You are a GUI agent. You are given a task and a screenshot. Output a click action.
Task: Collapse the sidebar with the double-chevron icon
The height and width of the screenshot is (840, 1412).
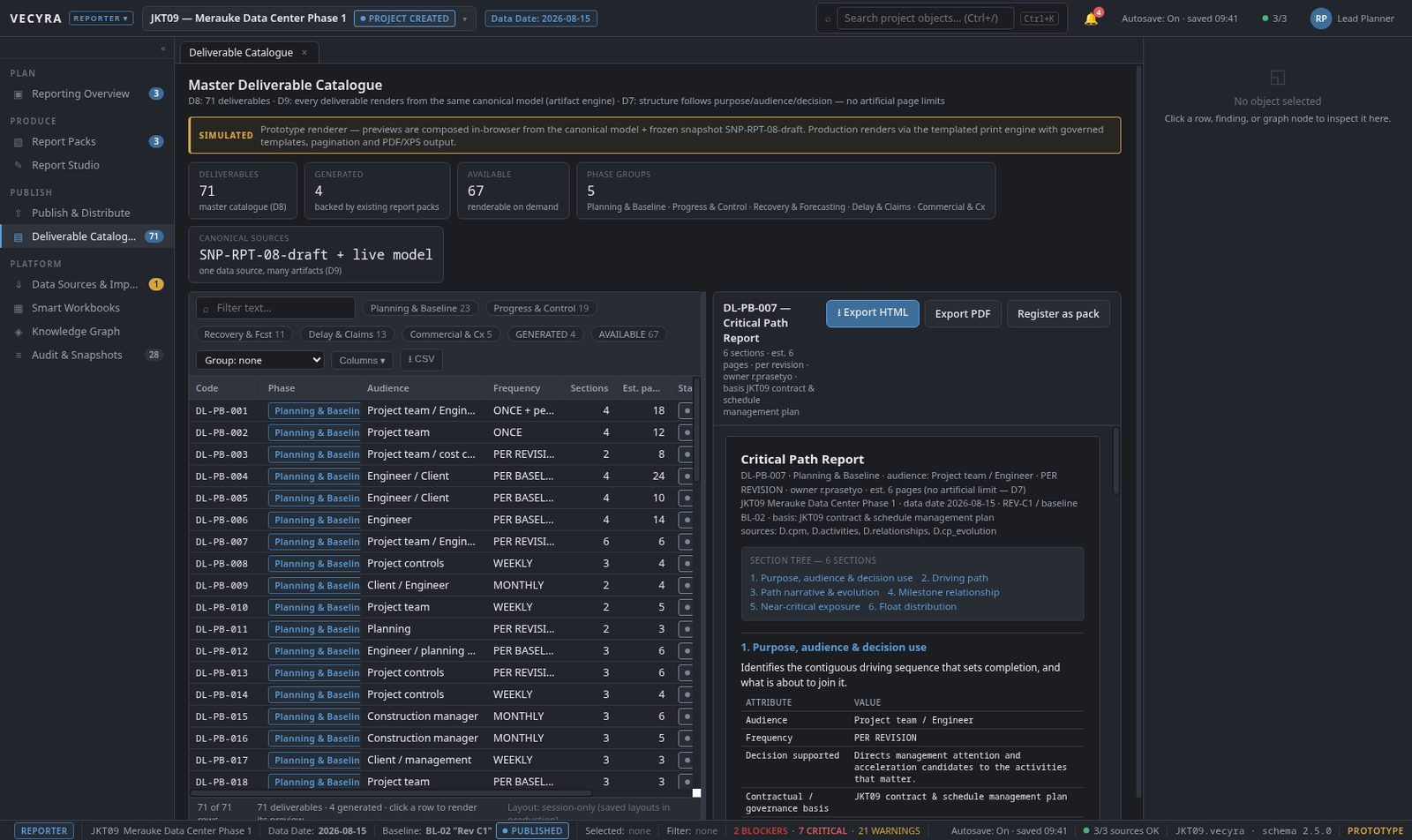tap(163, 49)
